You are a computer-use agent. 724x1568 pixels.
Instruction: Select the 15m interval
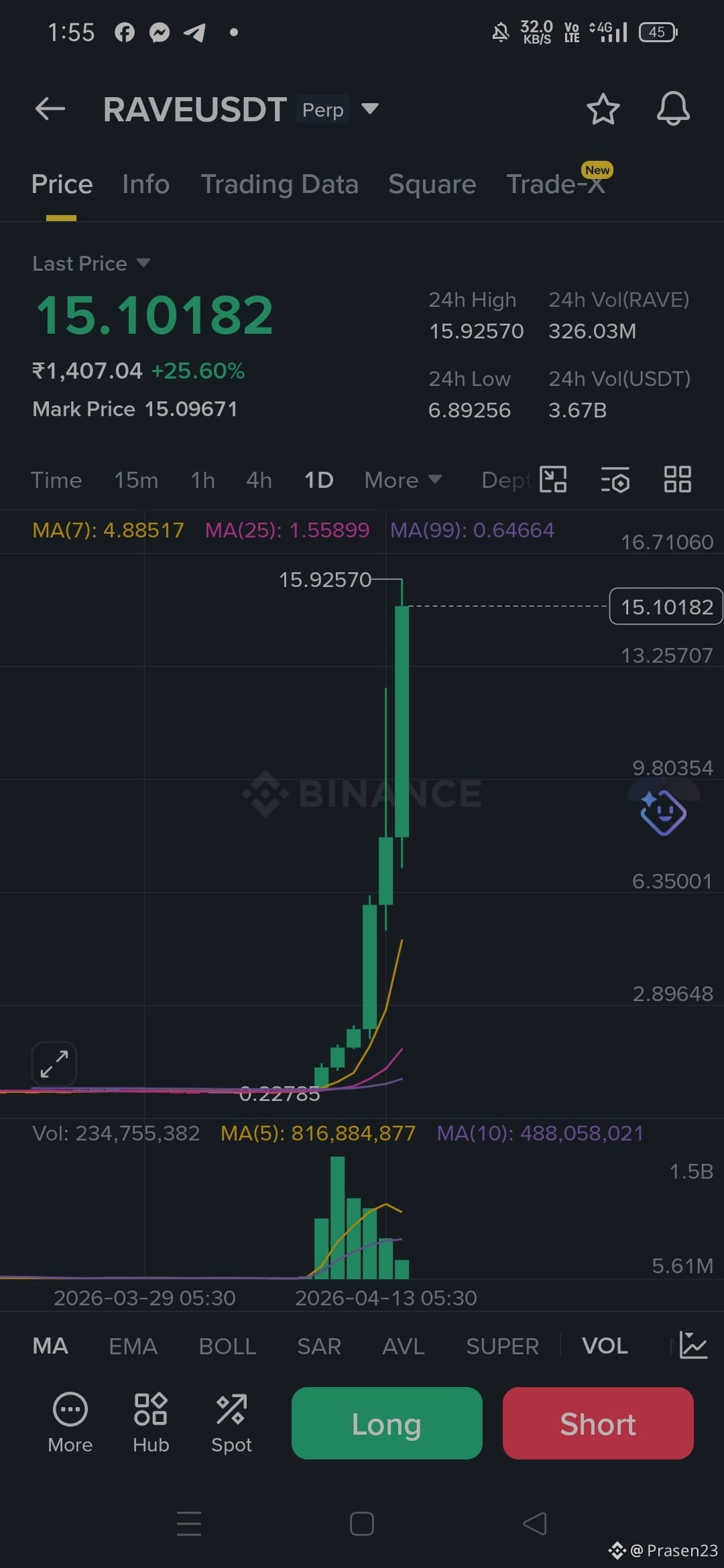pyautogui.click(x=136, y=480)
